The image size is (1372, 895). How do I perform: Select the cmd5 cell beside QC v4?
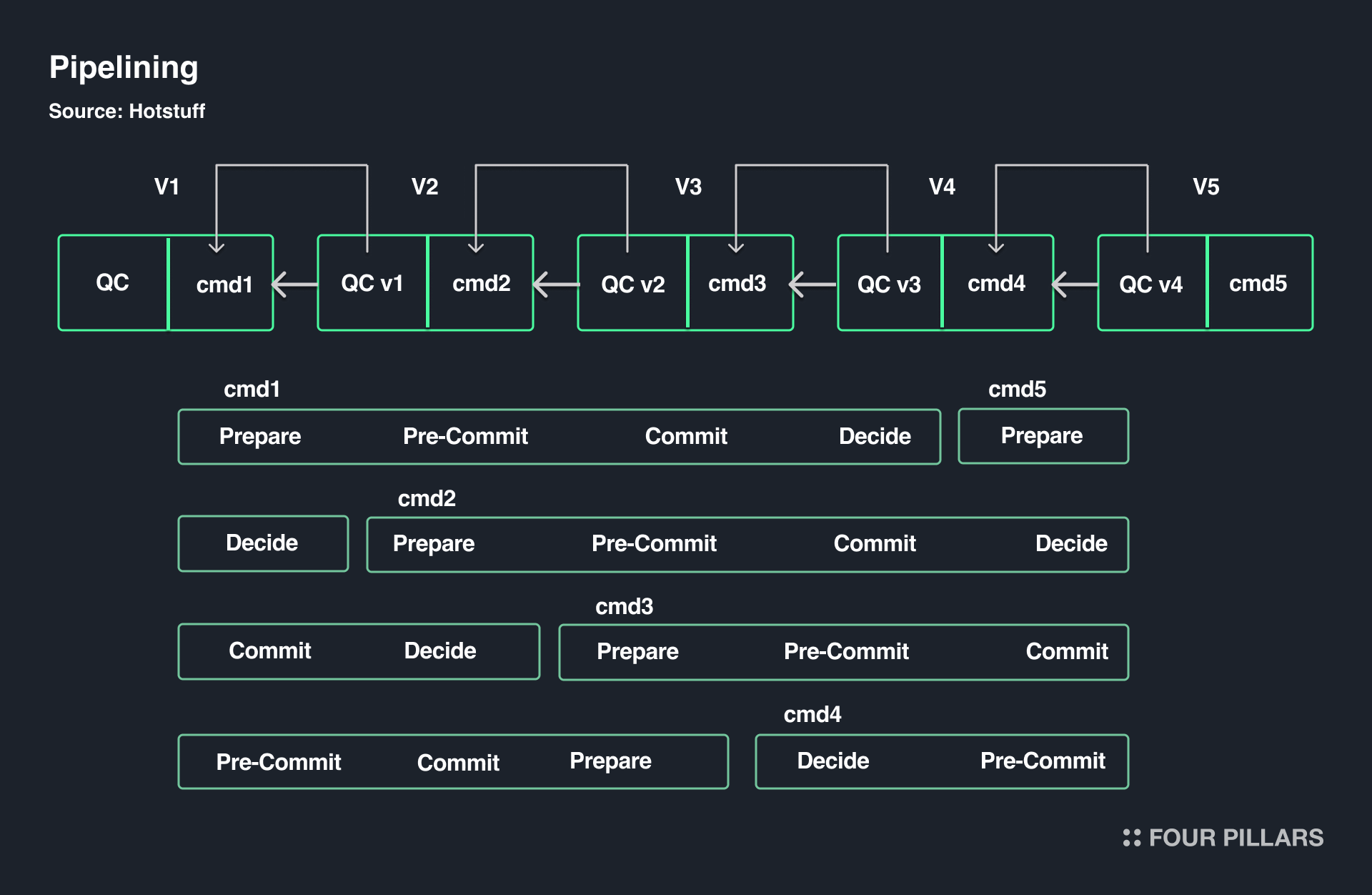pos(1261,283)
